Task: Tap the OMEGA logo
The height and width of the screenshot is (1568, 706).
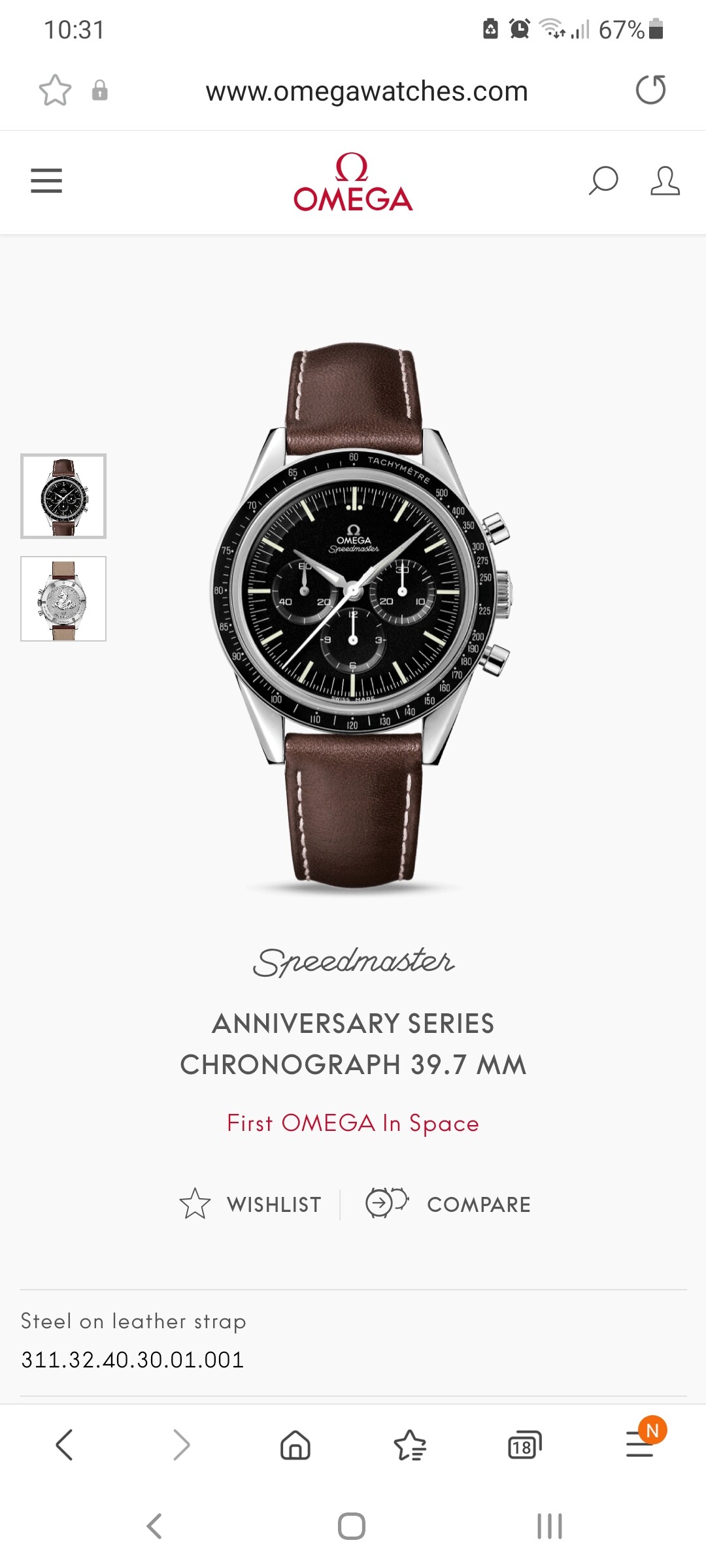Action: click(x=353, y=182)
